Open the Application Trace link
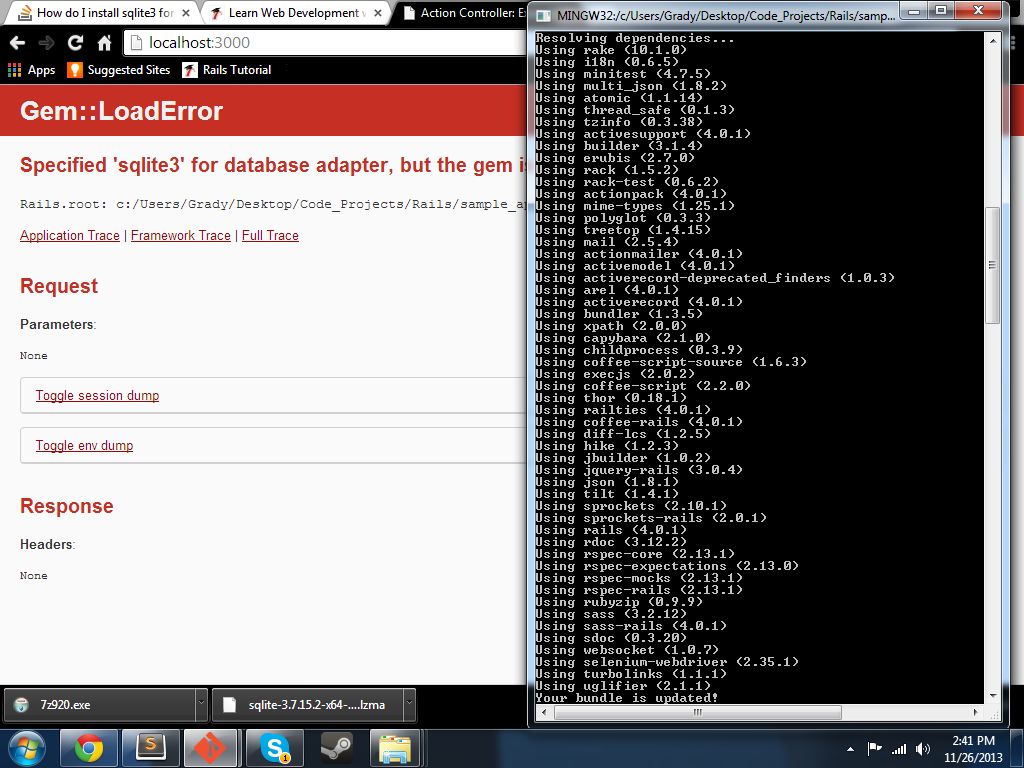This screenshot has height=768, width=1024. [70, 236]
